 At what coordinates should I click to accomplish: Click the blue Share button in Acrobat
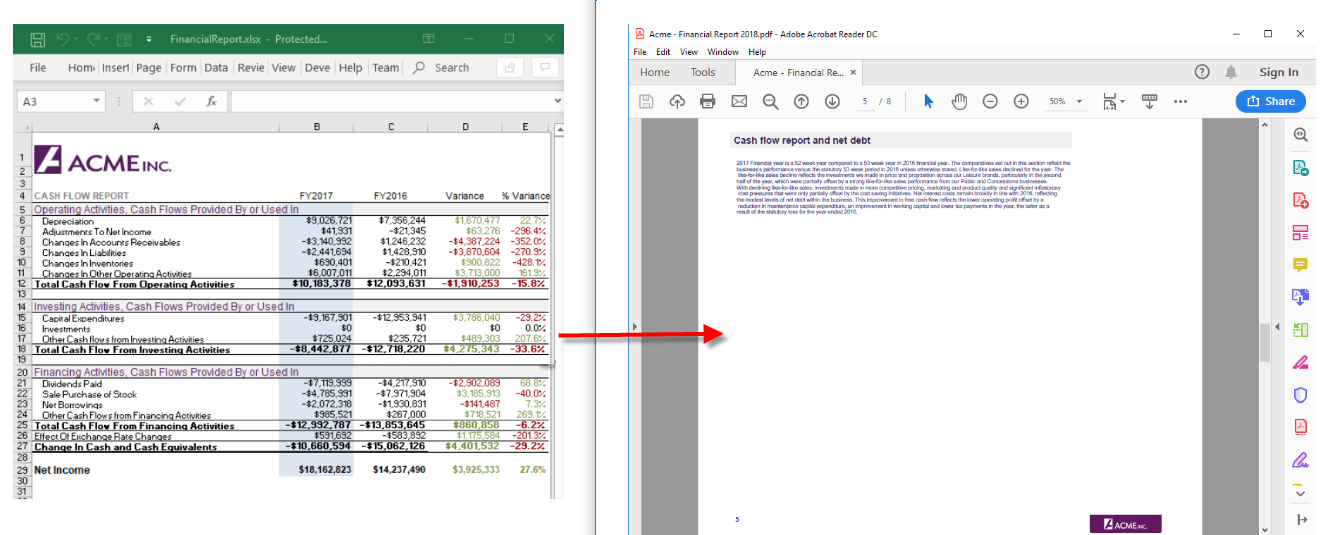click(1270, 101)
